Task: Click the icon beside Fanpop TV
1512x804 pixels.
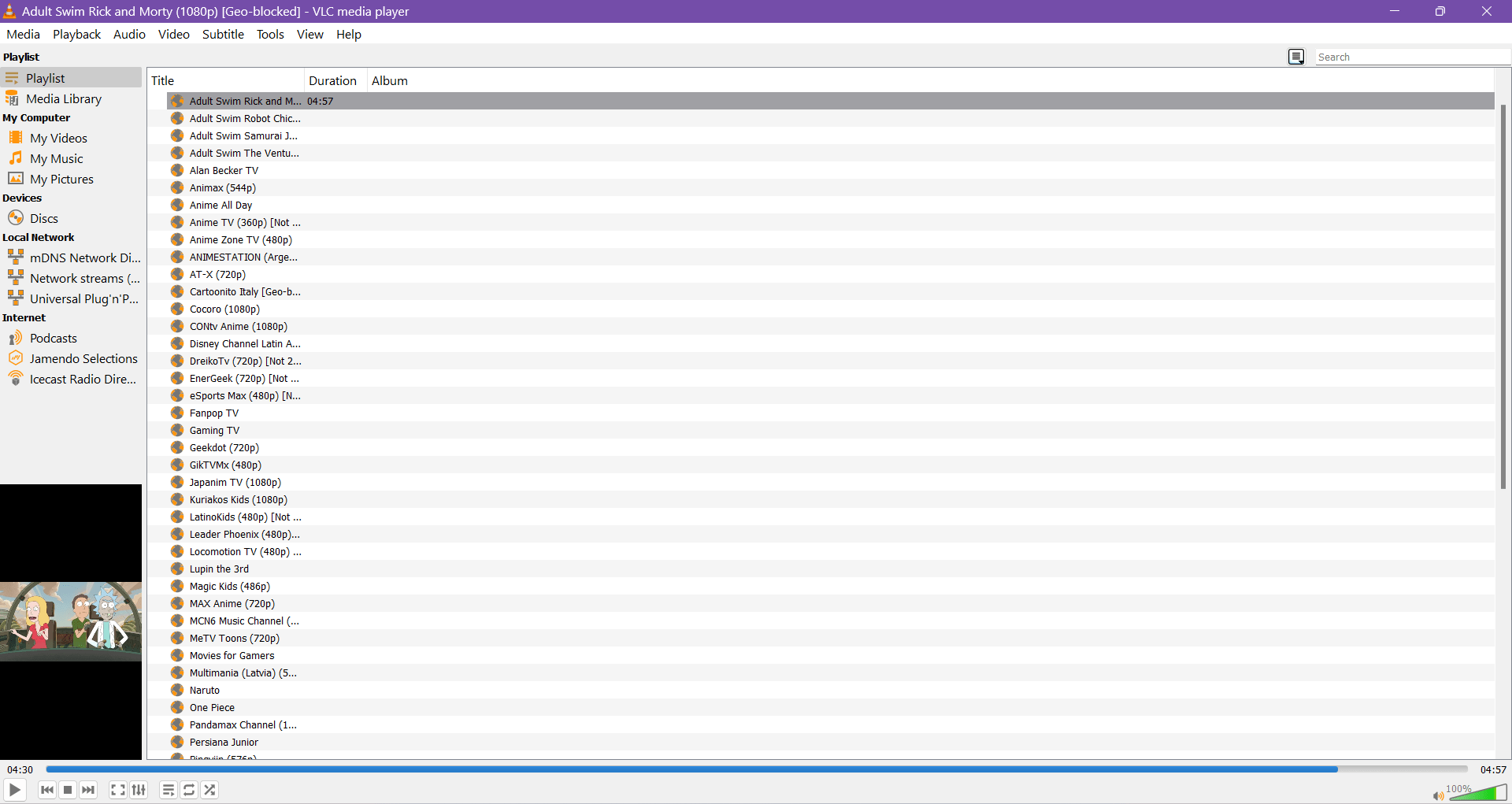Action: point(177,413)
